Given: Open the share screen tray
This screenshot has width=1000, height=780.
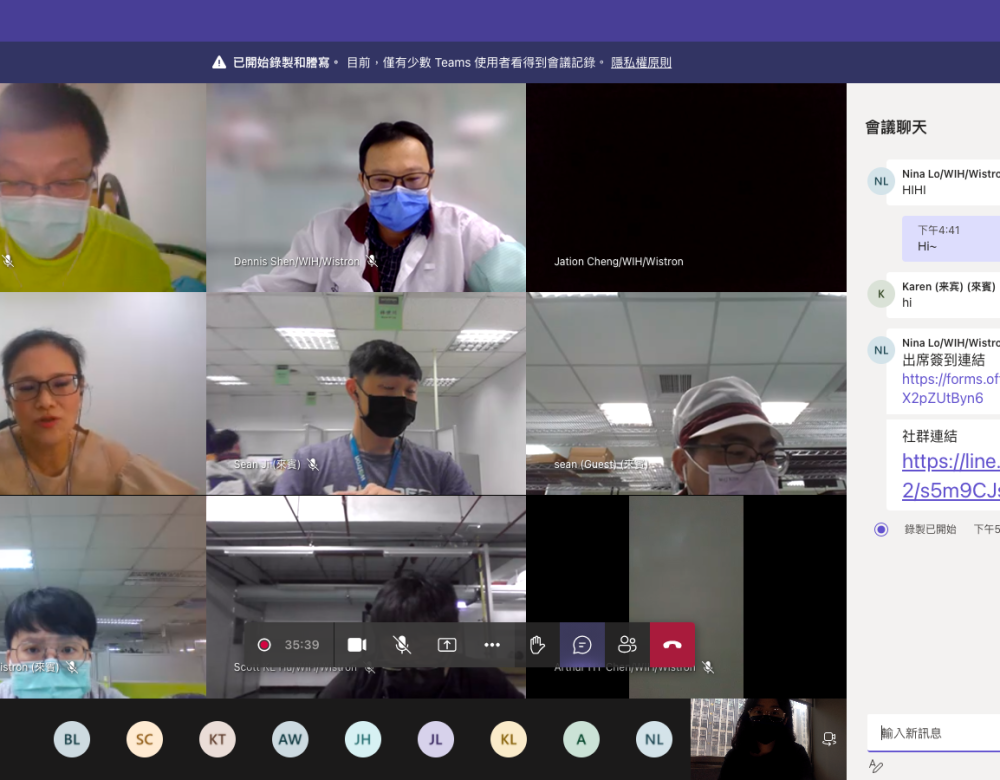Looking at the screenshot, I should pos(447,645).
